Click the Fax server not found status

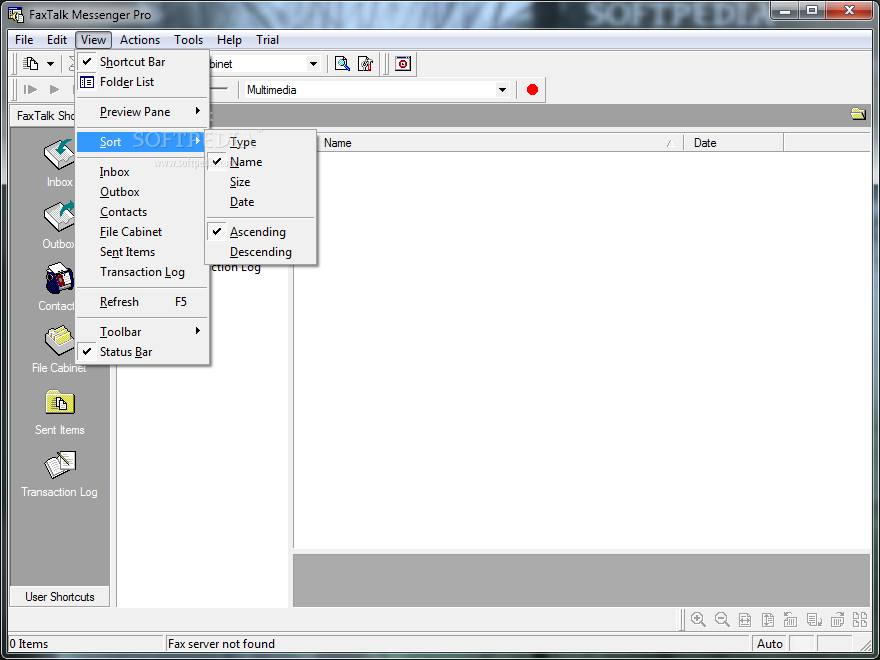pyautogui.click(x=221, y=644)
